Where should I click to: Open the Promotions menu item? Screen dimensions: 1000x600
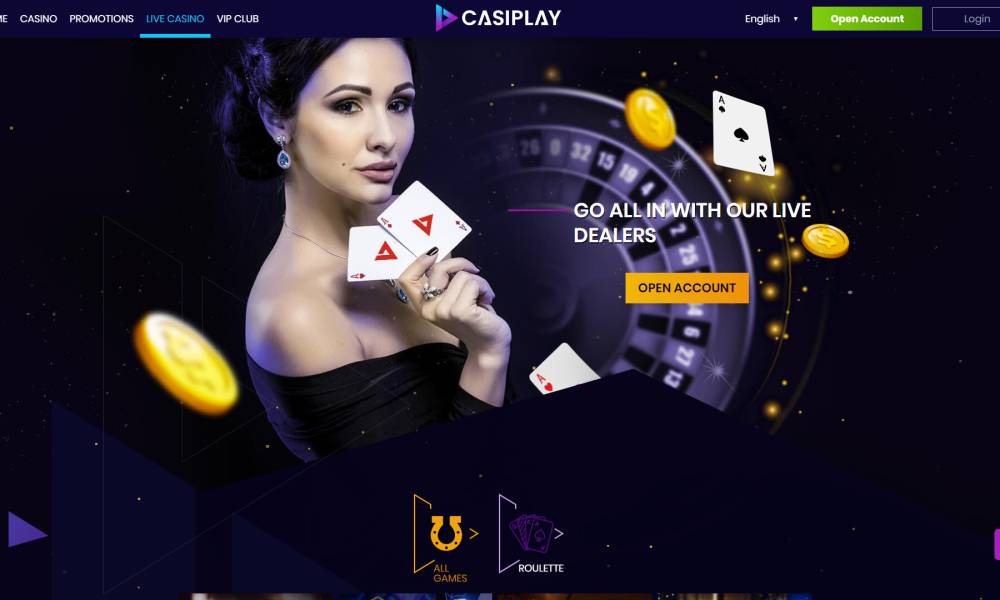tap(101, 18)
